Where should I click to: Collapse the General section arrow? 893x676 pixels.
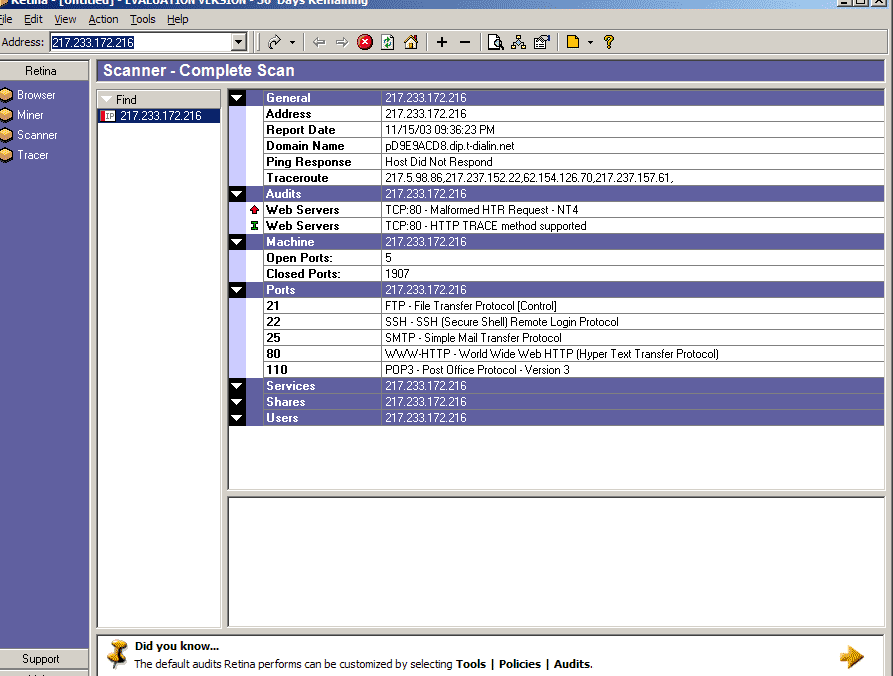[237, 98]
